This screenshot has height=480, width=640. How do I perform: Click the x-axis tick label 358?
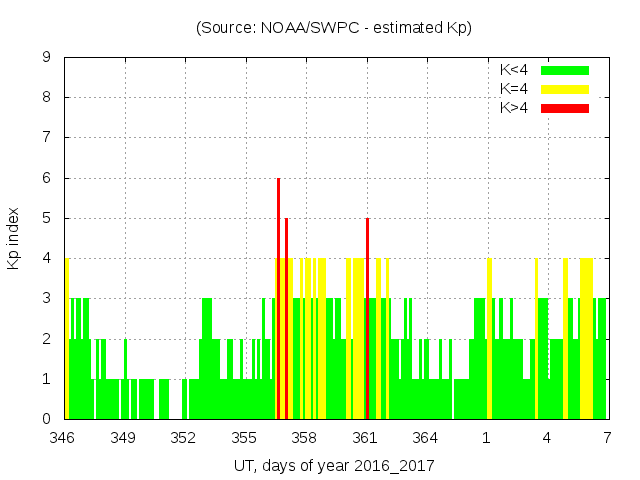tap(304, 438)
